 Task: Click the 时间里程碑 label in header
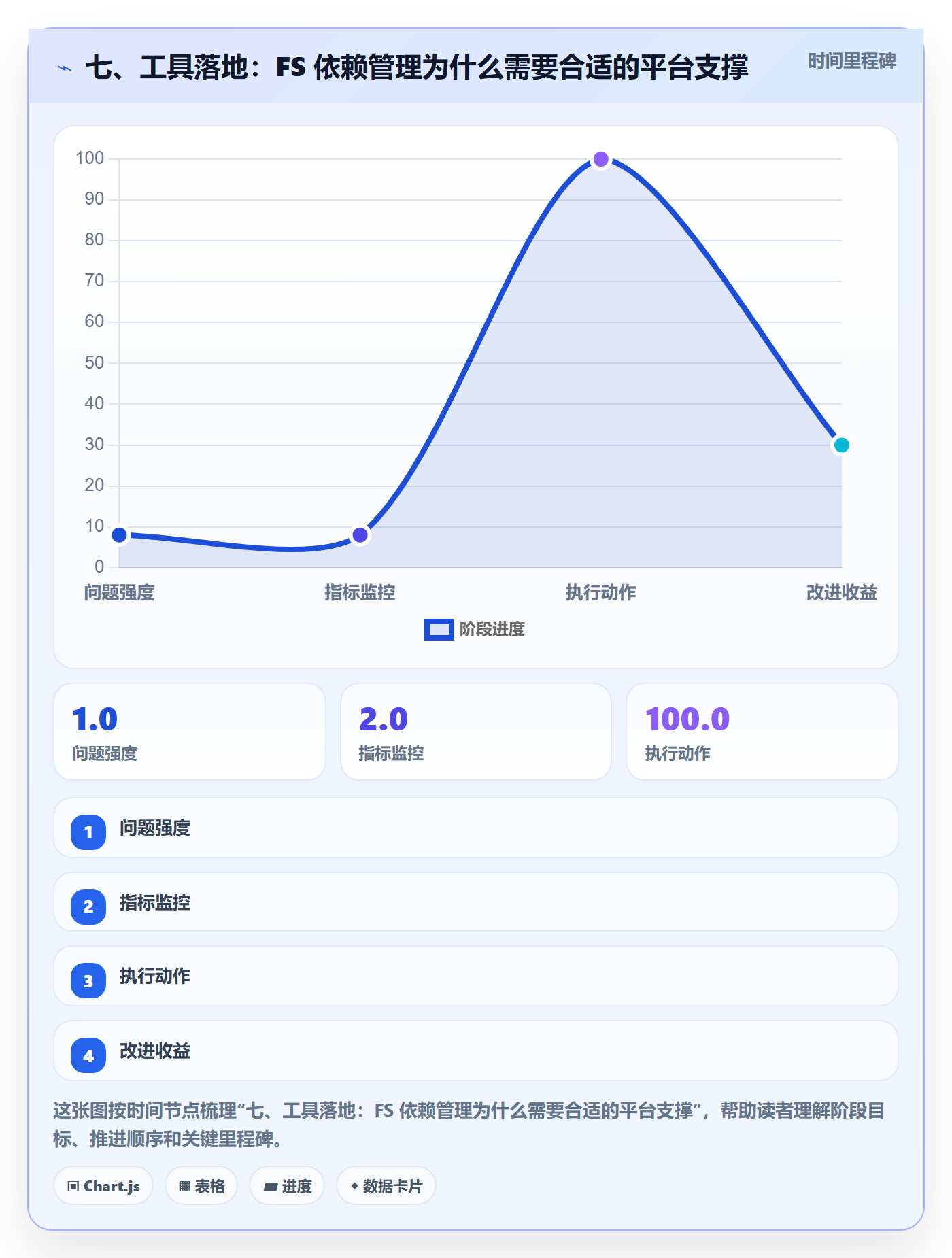click(852, 61)
